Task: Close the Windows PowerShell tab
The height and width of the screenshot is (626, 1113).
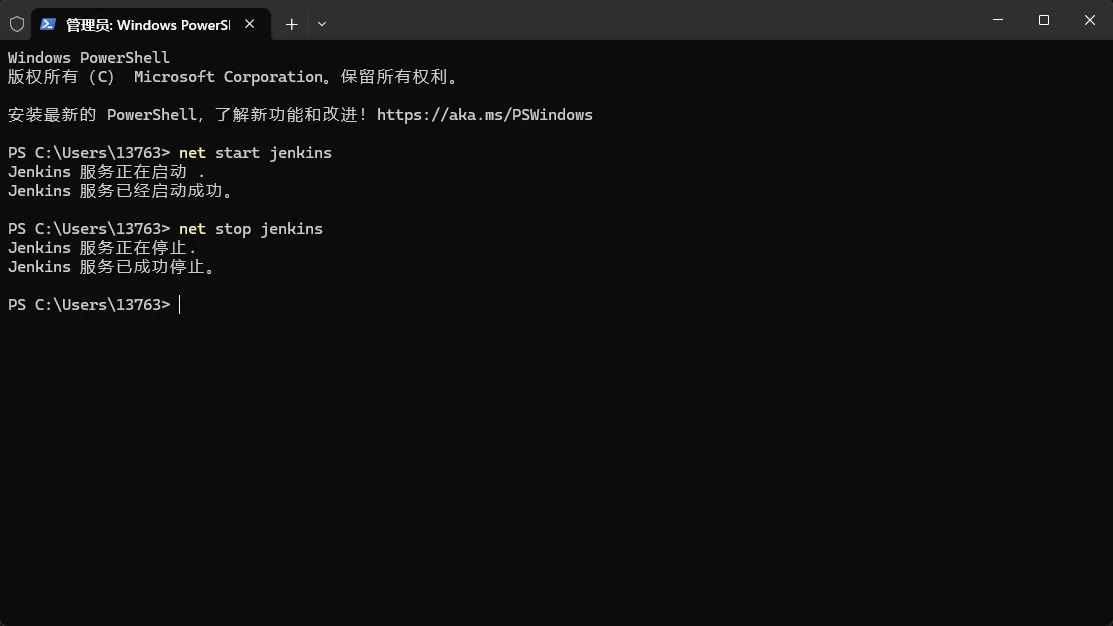Action: [250, 24]
